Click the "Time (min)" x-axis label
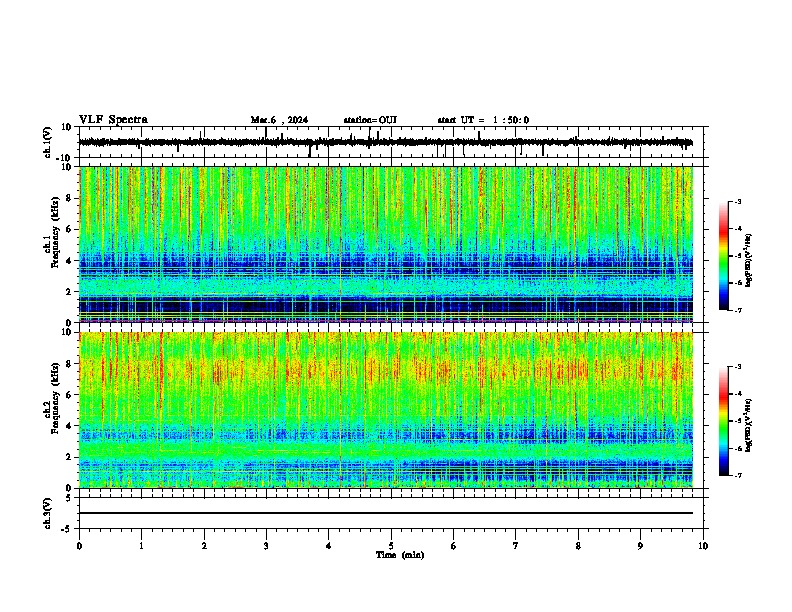This screenshot has height=612, width=792. click(x=400, y=555)
